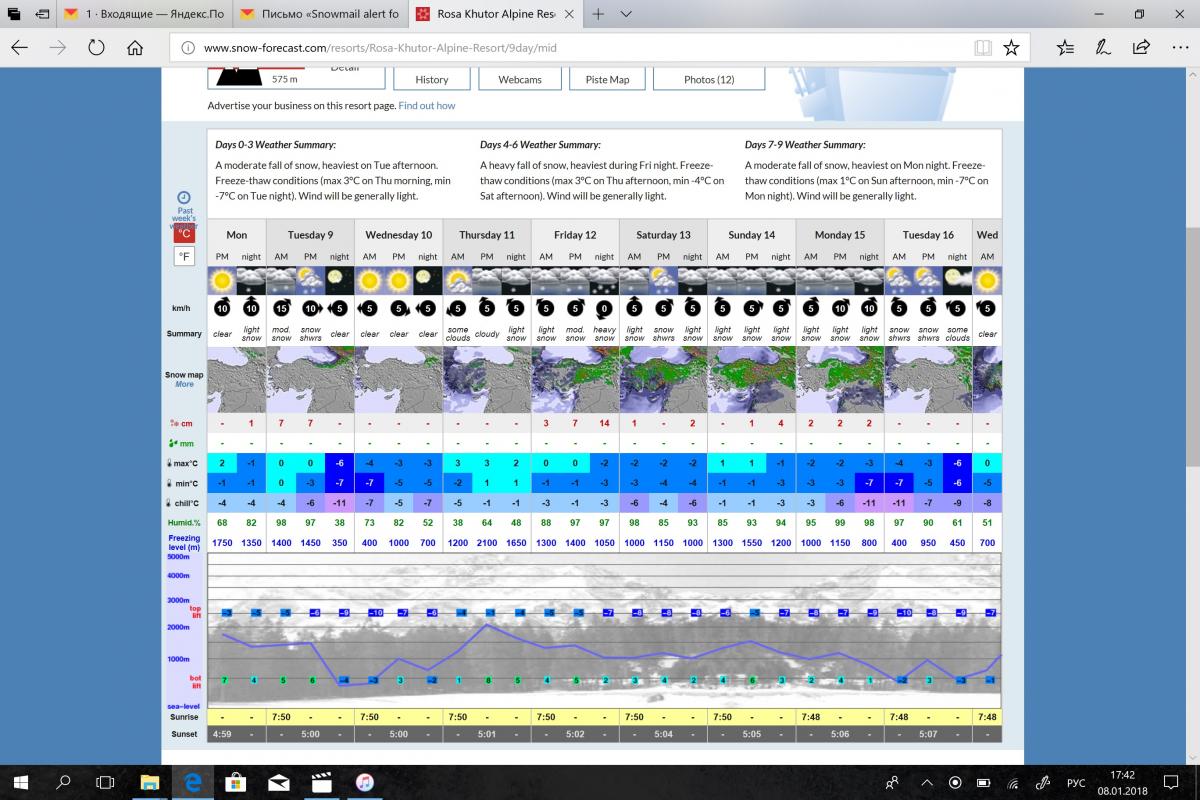This screenshot has width=1200, height=800.
Task: Open the History forecast button
Action: pyautogui.click(x=432, y=79)
